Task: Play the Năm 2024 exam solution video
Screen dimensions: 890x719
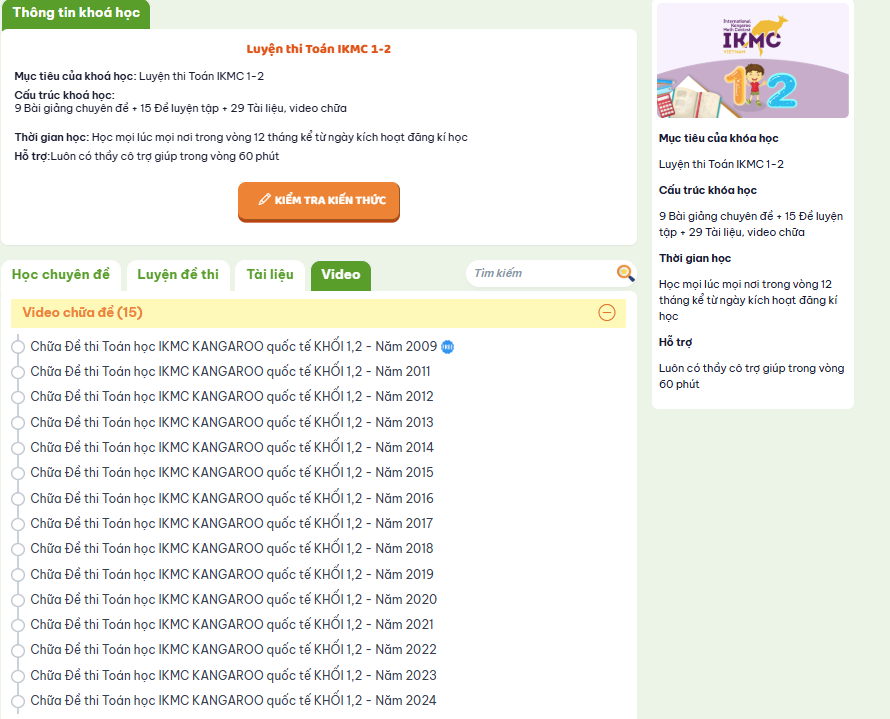Action: [x=234, y=700]
